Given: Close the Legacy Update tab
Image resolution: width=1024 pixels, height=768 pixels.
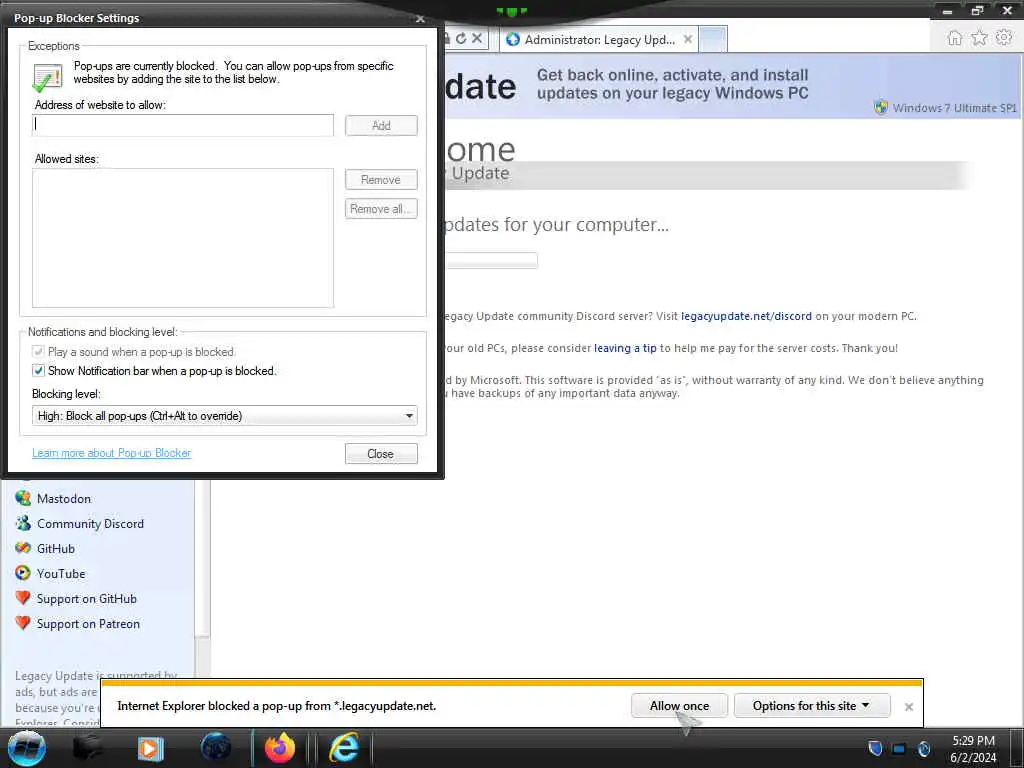Looking at the screenshot, I should click(688, 39).
